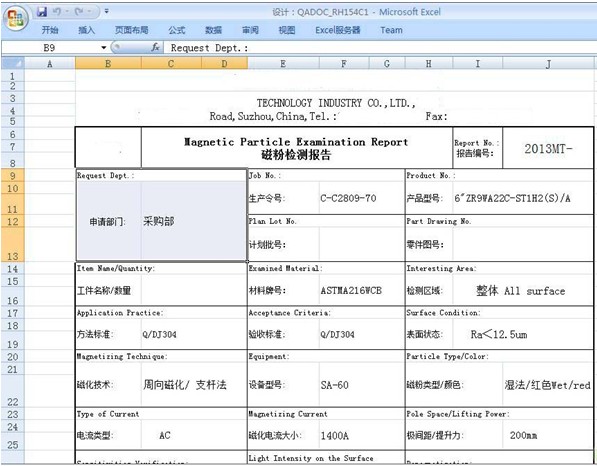597x466 pixels.
Task: Open the 开始 ribbon tab
Action: [x=50, y=30]
